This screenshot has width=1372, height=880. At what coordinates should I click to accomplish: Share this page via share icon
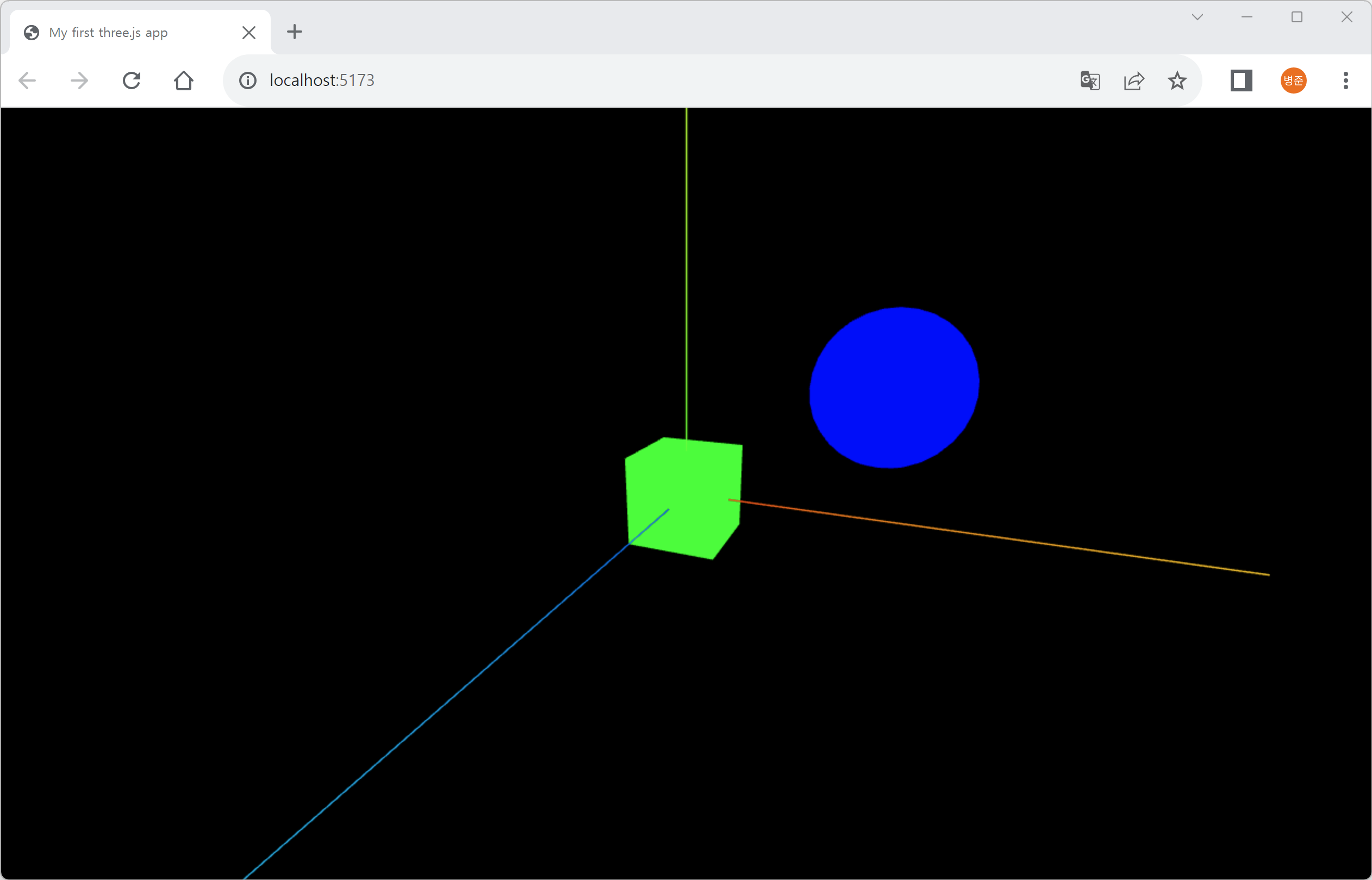1134,80
